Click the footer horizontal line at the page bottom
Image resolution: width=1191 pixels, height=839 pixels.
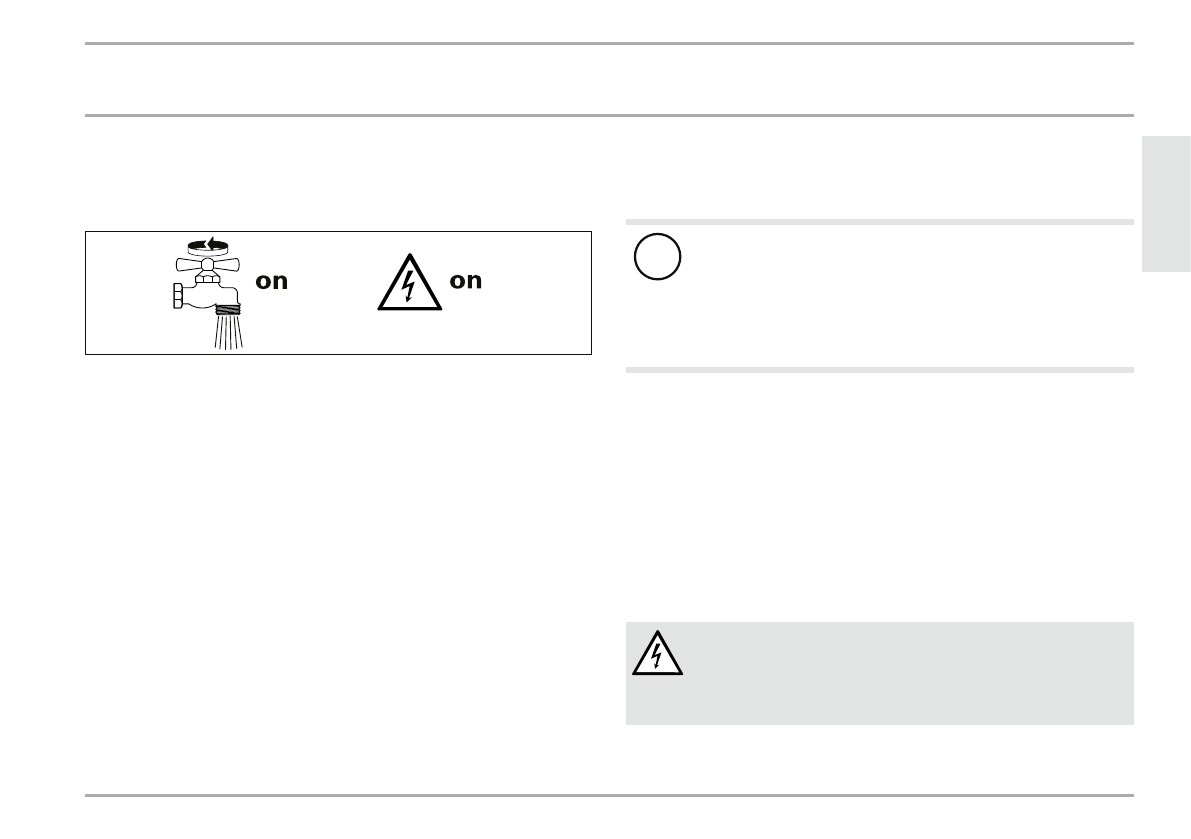click(609, 796)
